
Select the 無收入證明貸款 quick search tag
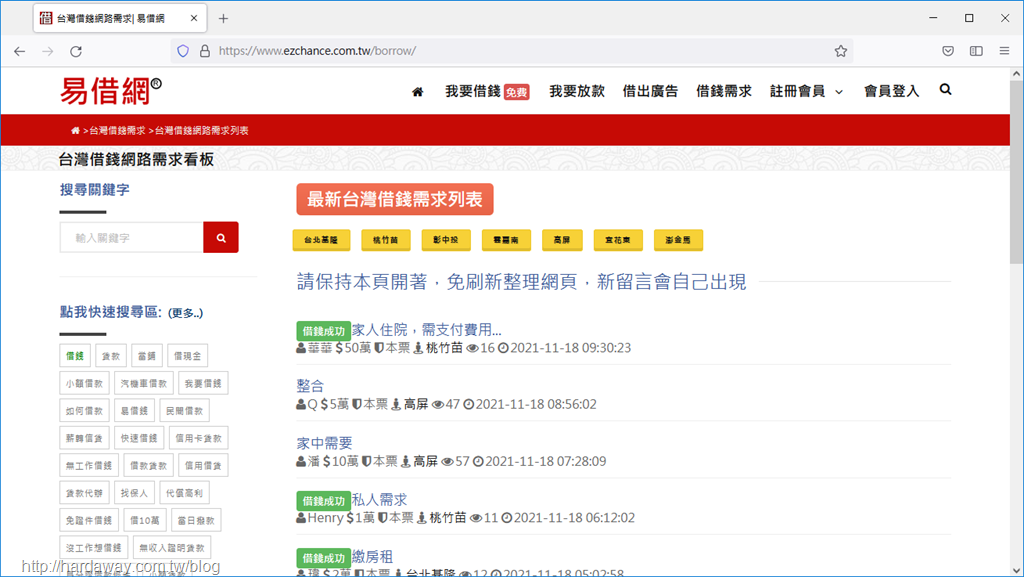[x=172, y=548]
